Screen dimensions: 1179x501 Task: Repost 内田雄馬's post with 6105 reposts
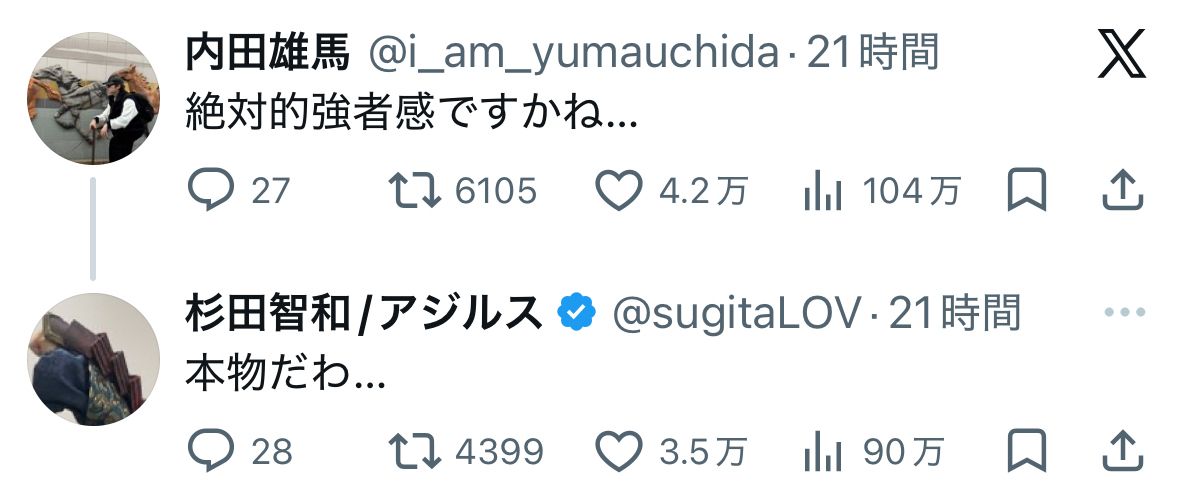[x=414, y=191]
